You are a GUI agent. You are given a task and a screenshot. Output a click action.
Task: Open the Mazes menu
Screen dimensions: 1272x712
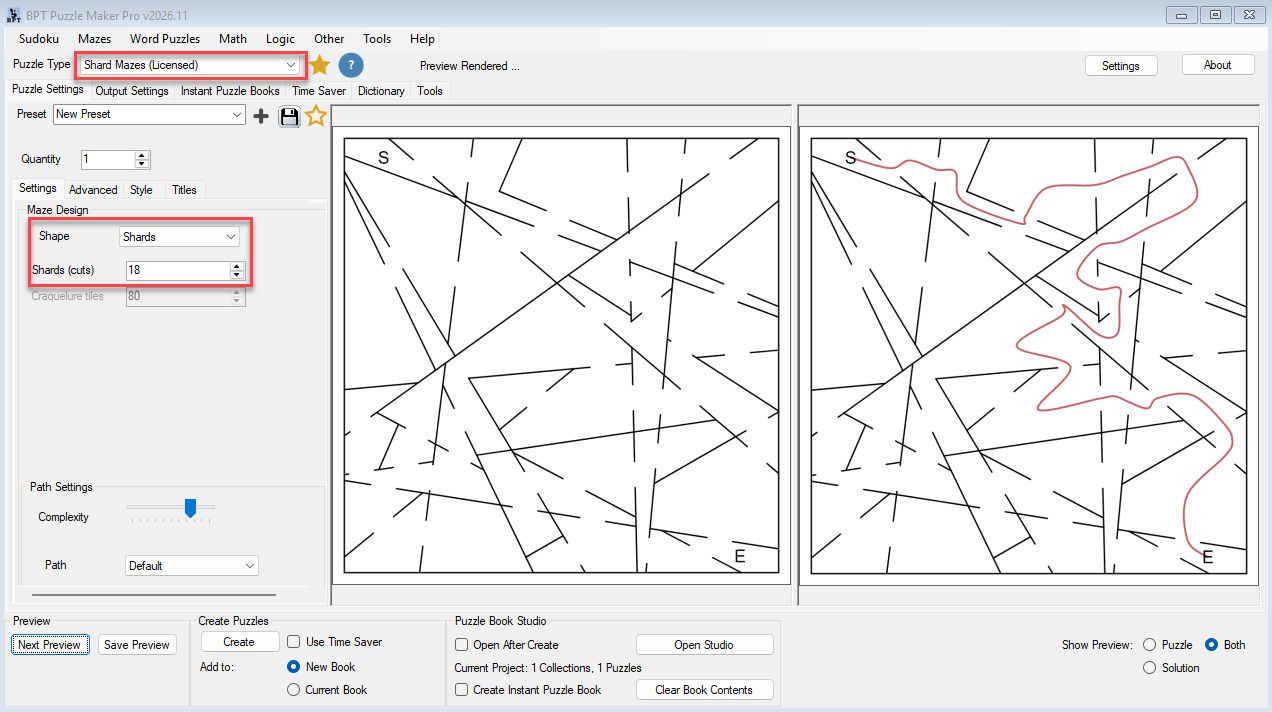tap(95, 39)
